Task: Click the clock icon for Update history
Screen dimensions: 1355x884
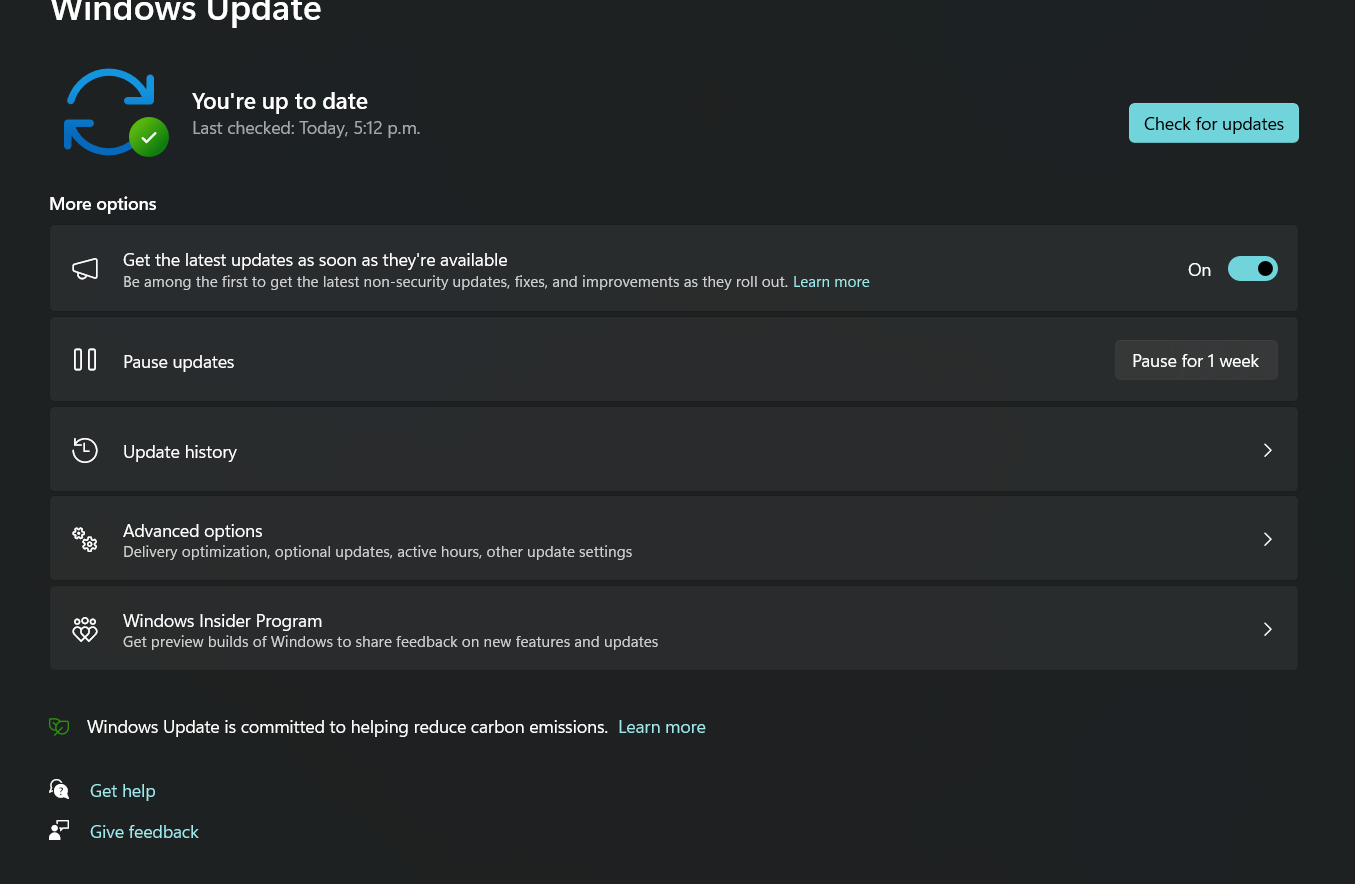Action: 85,450
